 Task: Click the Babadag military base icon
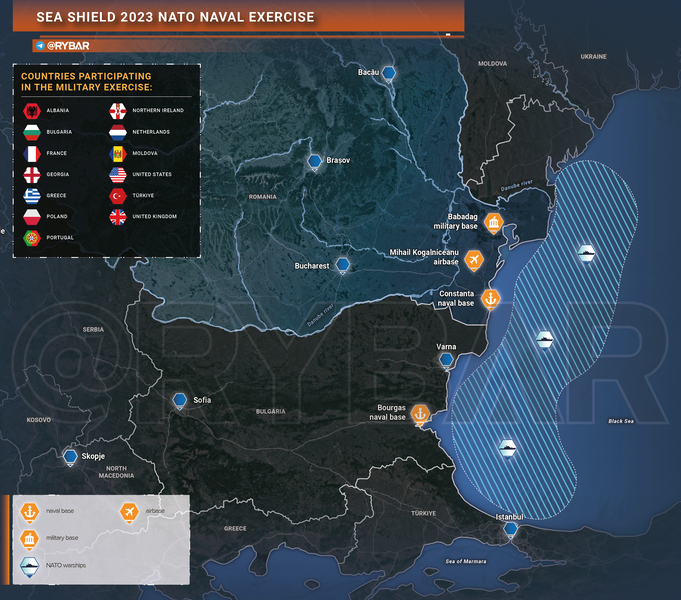pyautogui.click(x=493, y=224)
